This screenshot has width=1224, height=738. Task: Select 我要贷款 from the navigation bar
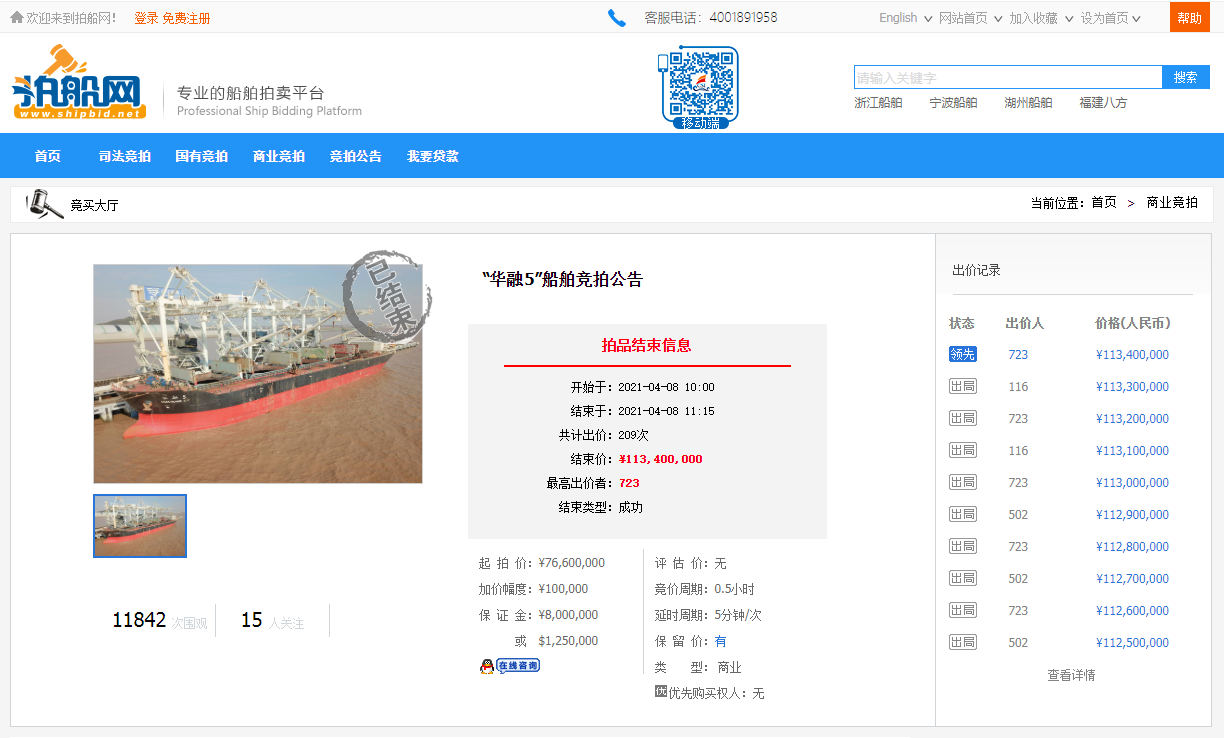(433, 155)
